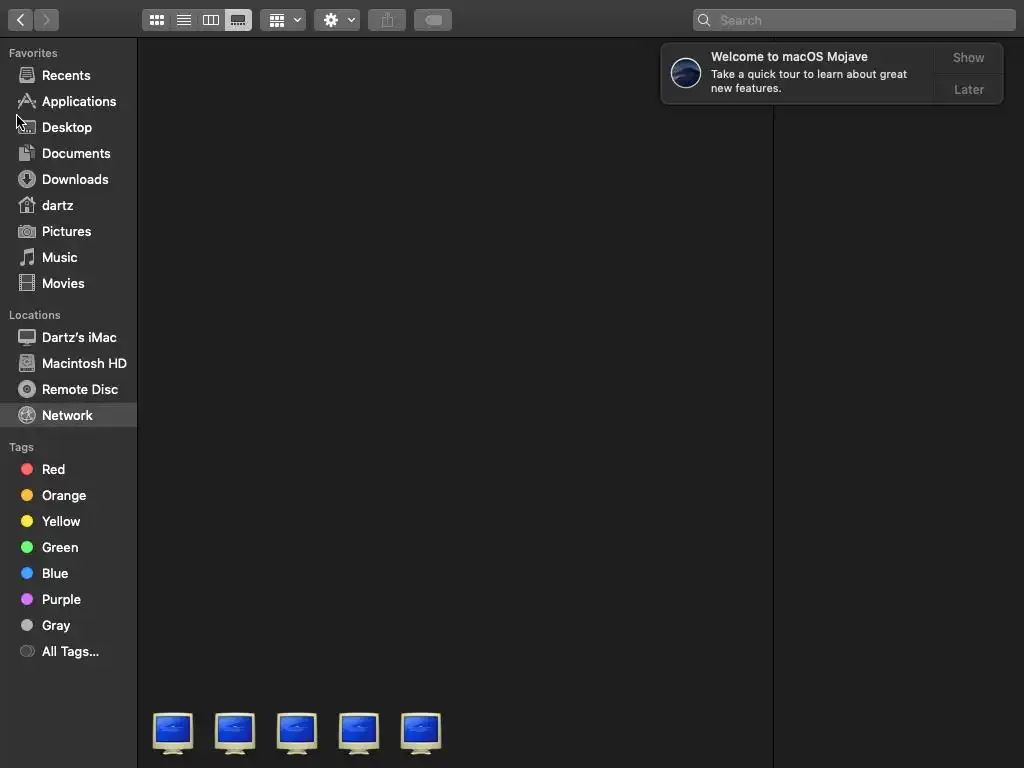Viewport: 1024px width, 768px height.
Task: Click the Share toolbar button
Action: pyautogui.click(x=387, y=20)
